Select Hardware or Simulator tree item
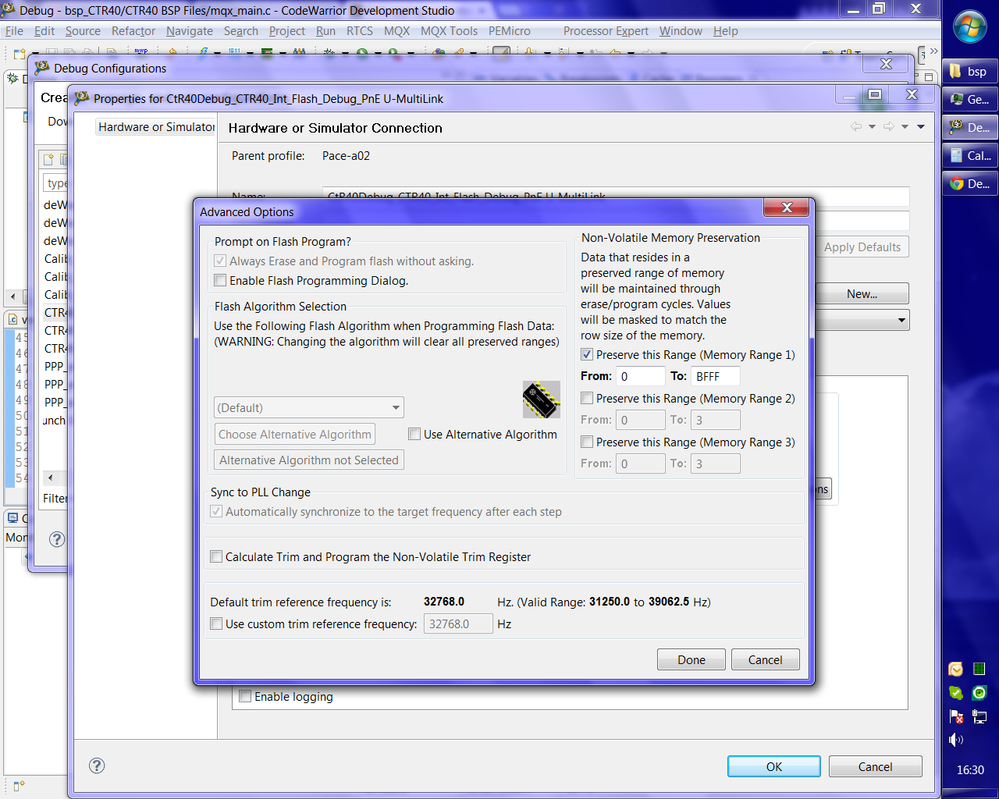999x799 pixels. (x=156, y=127)
